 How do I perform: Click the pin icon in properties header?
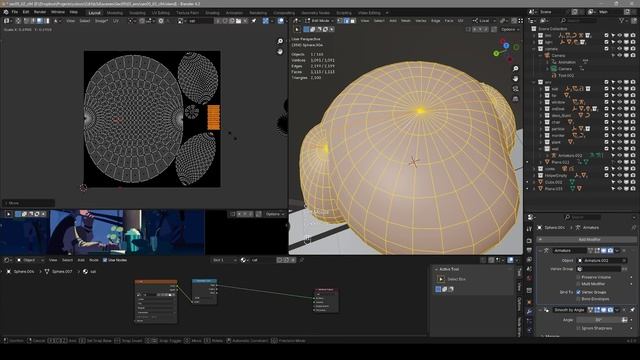(x=633, y=227)
